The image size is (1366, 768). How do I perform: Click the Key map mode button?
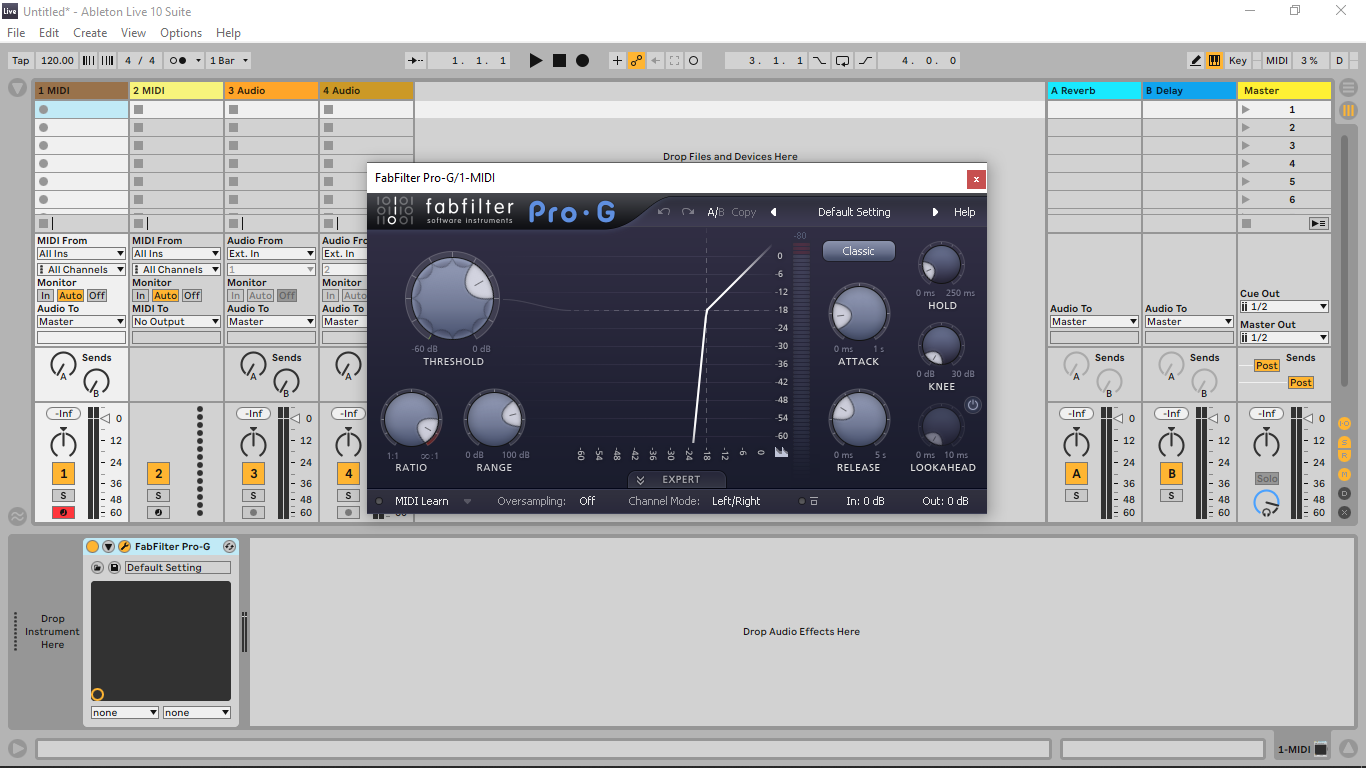click(x=1238, y=61)
